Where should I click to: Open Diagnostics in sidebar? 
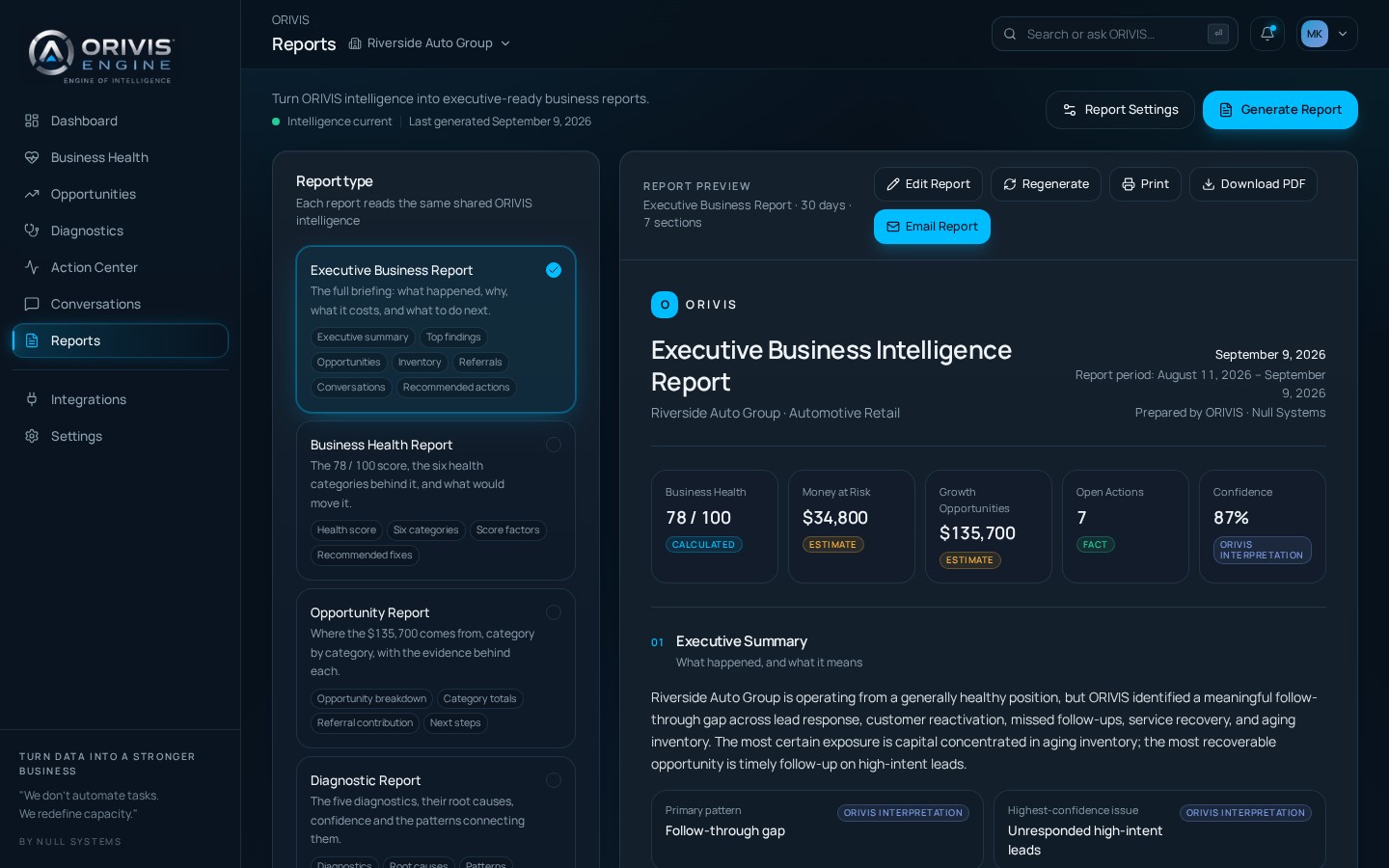[120, 231]
